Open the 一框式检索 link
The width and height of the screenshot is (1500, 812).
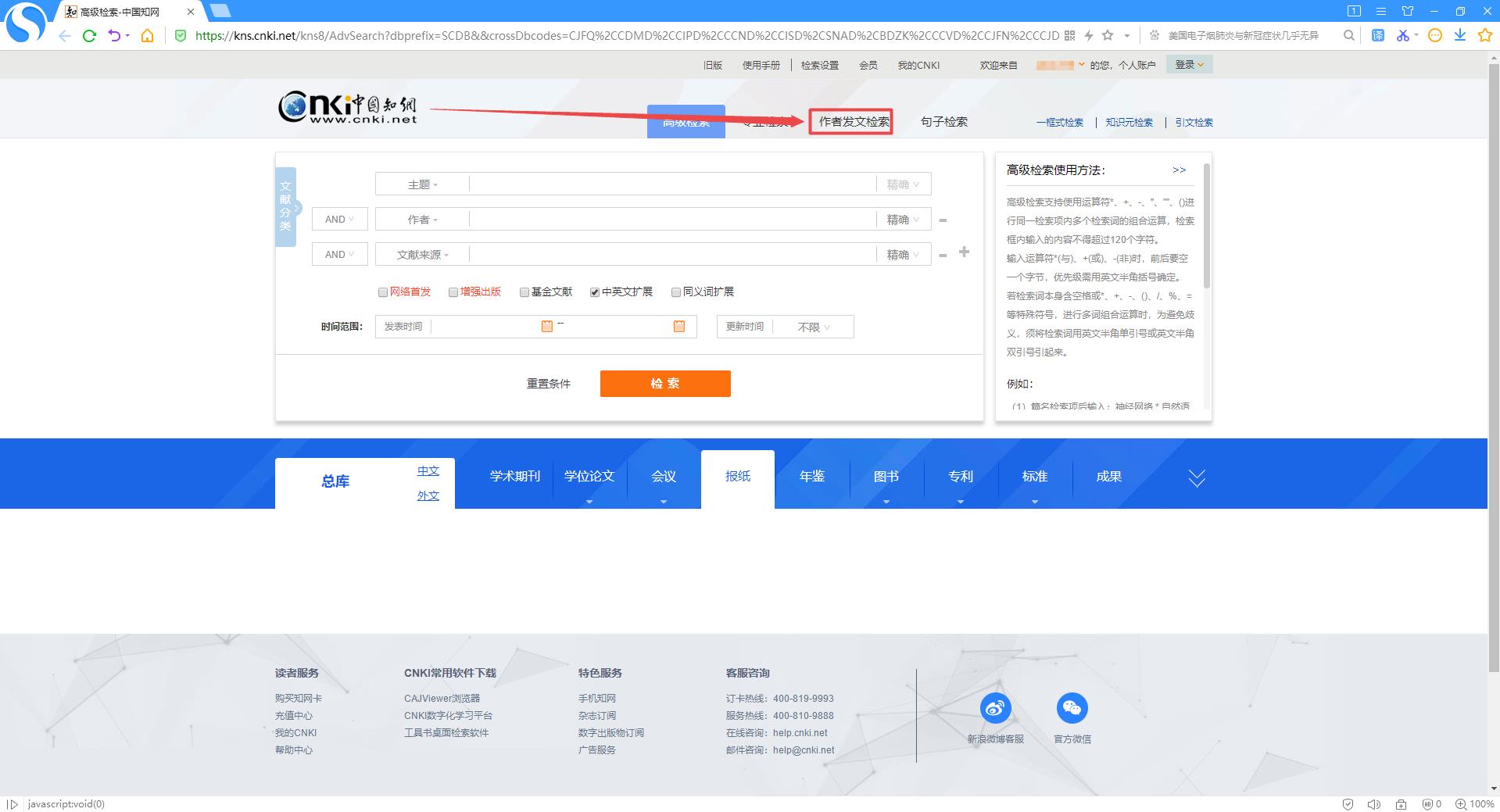click(x=1060, y=123)
